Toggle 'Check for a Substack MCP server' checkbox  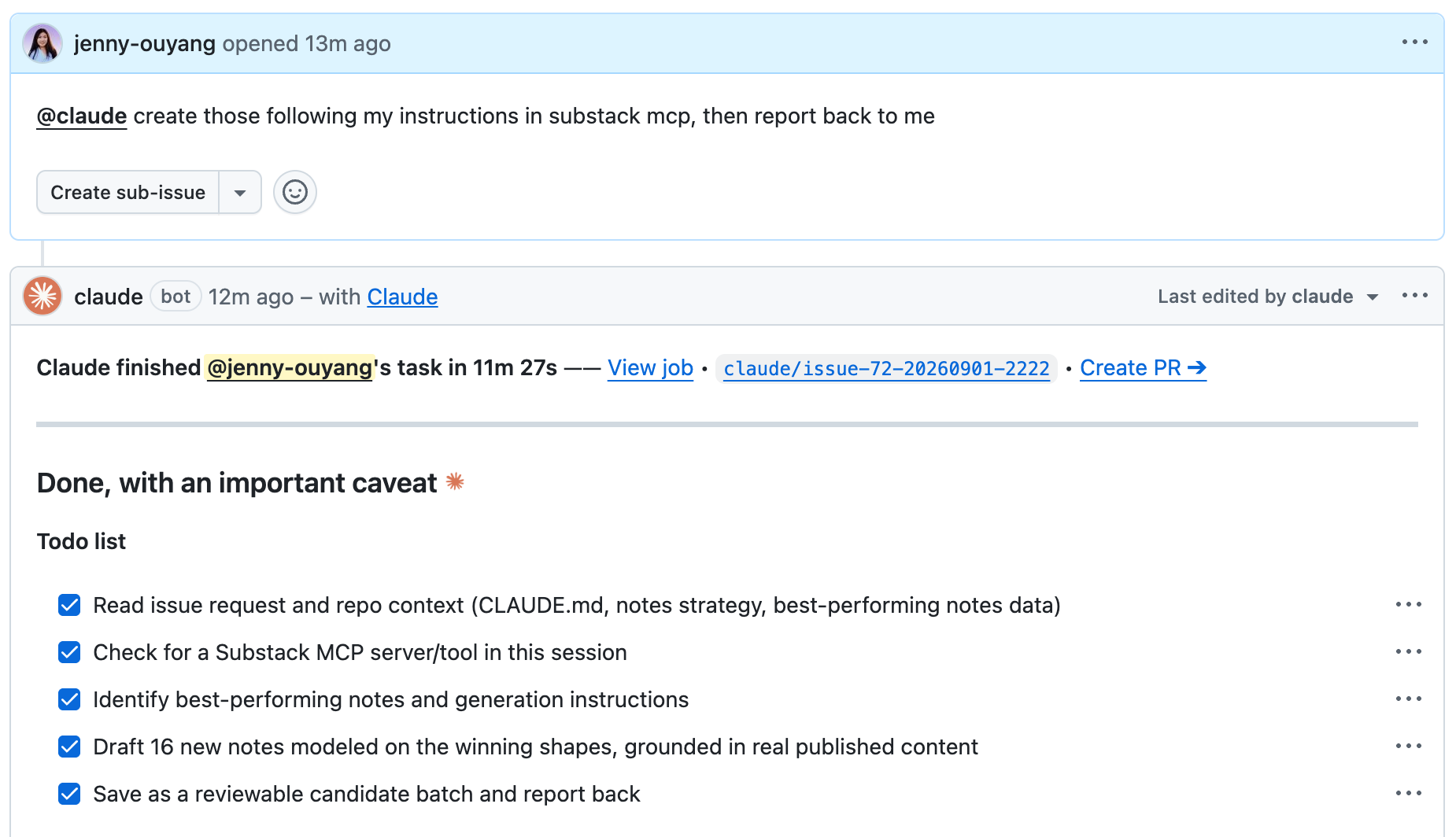pos(69,652)
